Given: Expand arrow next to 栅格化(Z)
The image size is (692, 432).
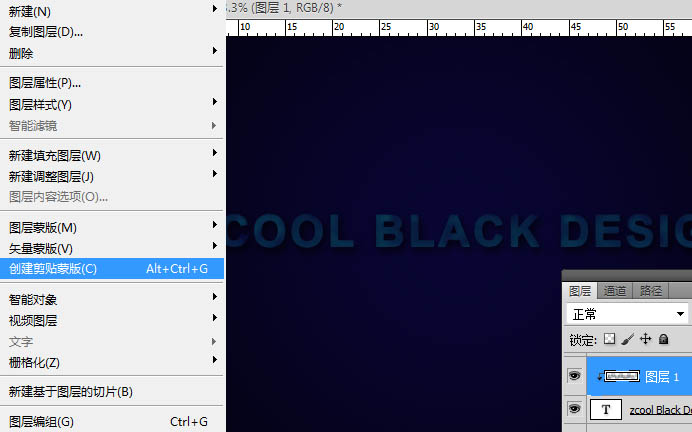Looking at the screenshot, I should click(x=214, y=360).
